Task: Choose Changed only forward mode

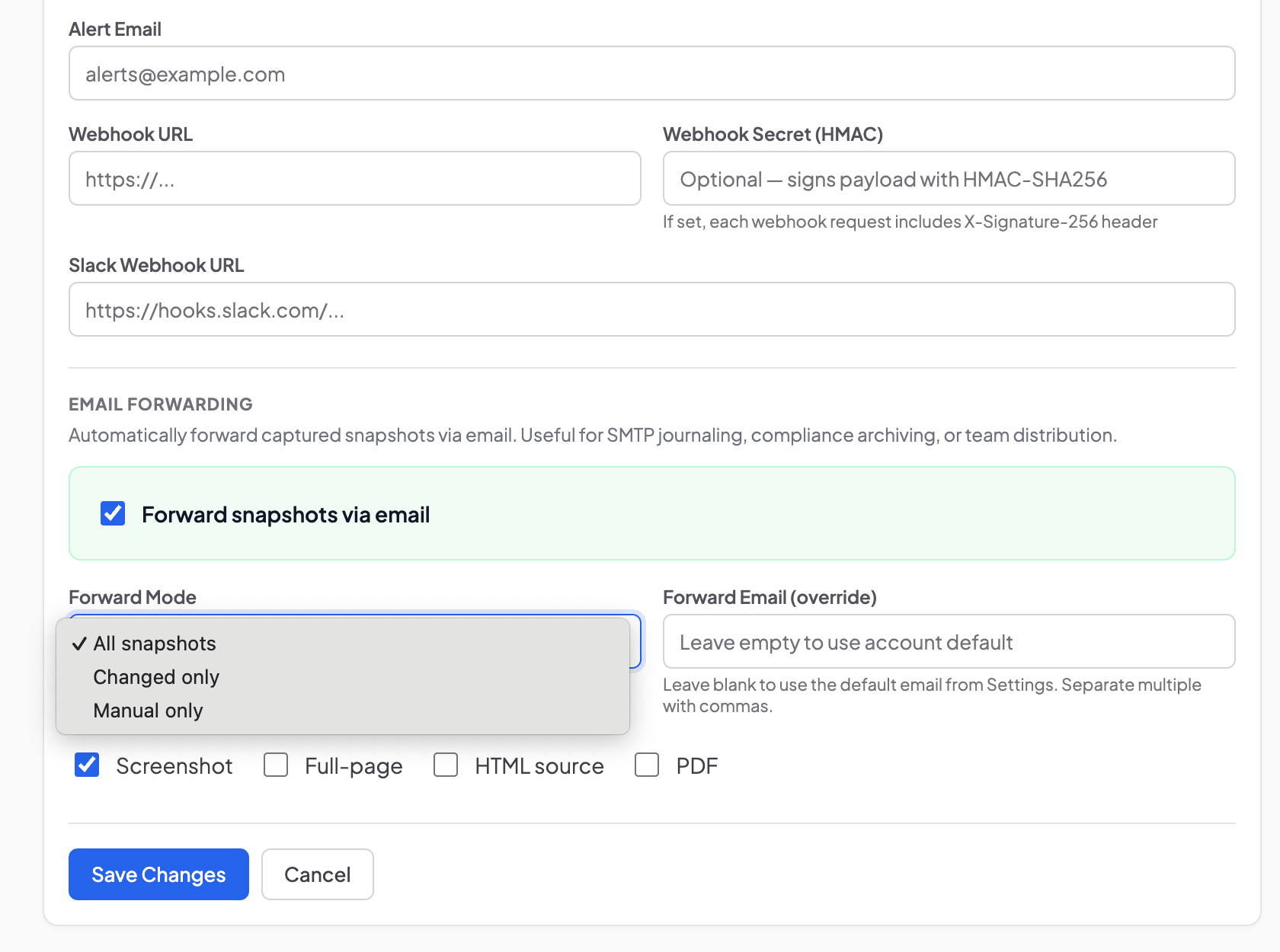Action: tap(343, 677)
